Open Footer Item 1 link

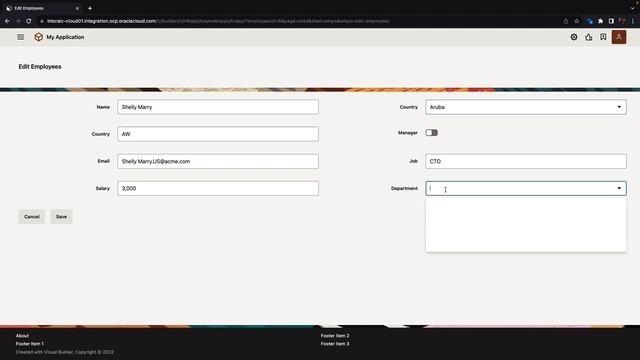tap(29, 344)
